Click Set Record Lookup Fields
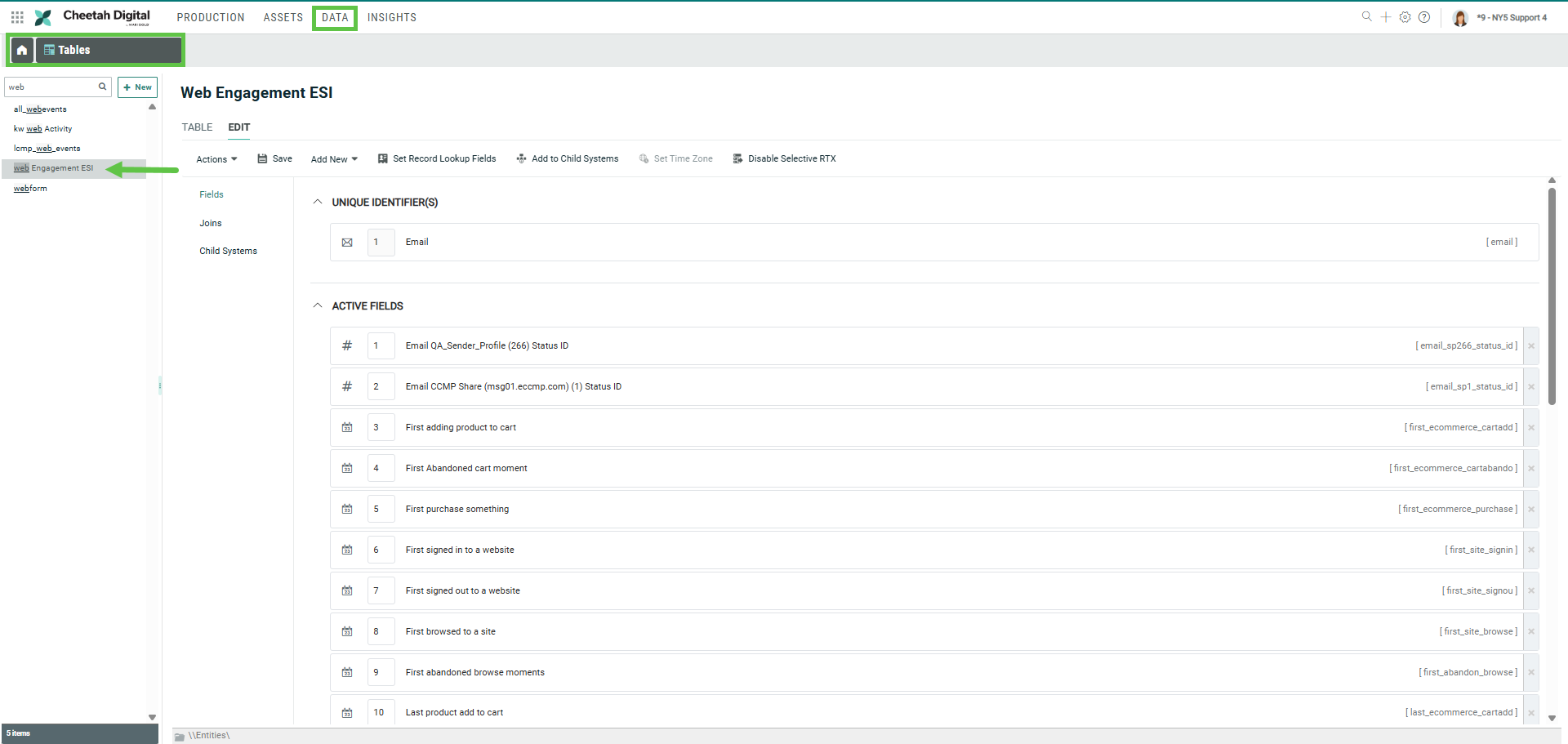The width and height of the screenshot is (1568, 744). pos(437,159)
